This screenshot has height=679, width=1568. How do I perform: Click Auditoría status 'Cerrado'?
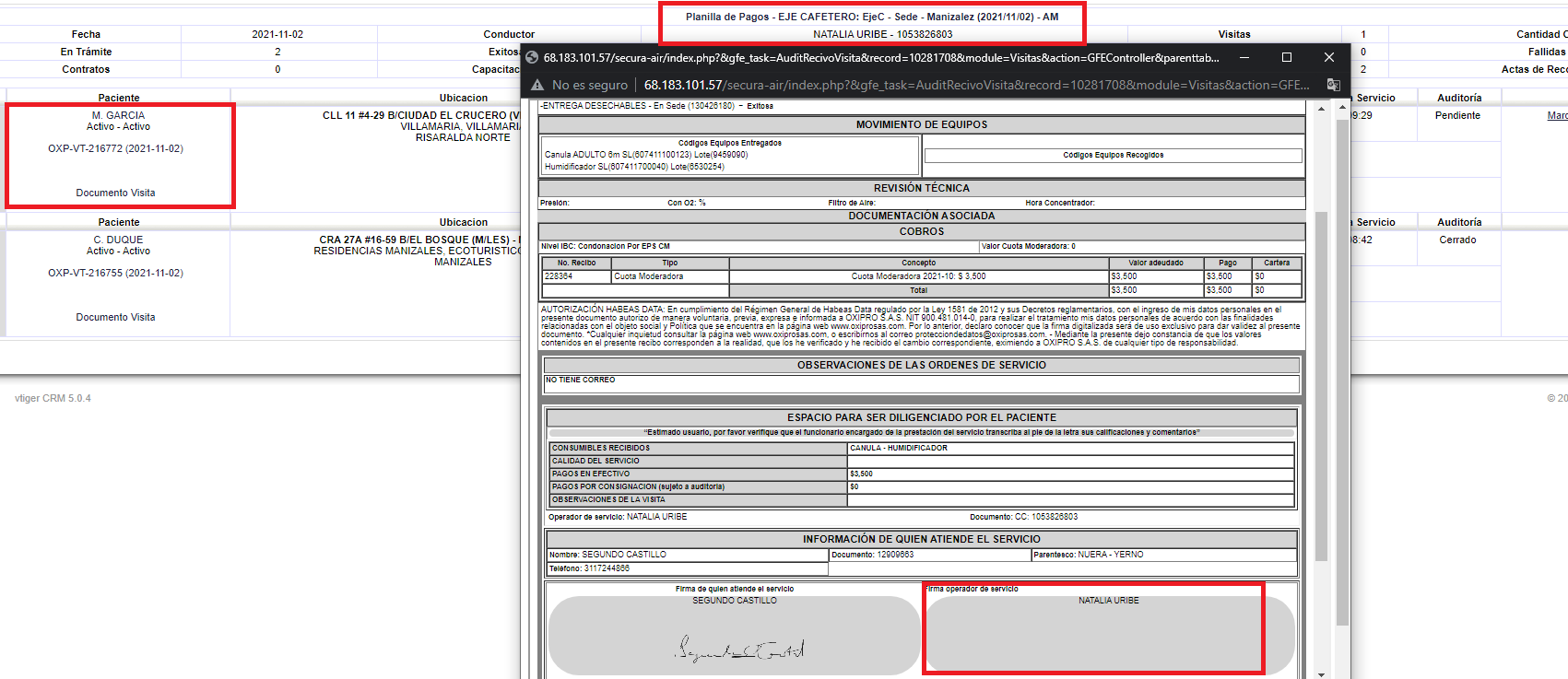point(1457,240)
